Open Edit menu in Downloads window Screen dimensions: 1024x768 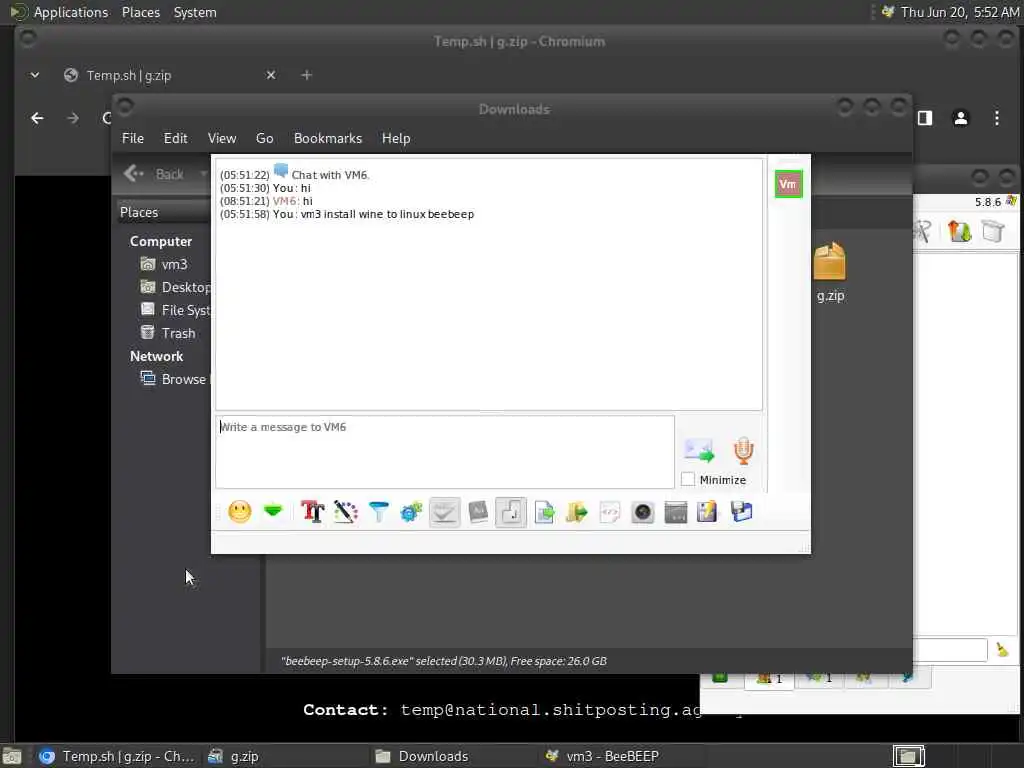[175, 138]
